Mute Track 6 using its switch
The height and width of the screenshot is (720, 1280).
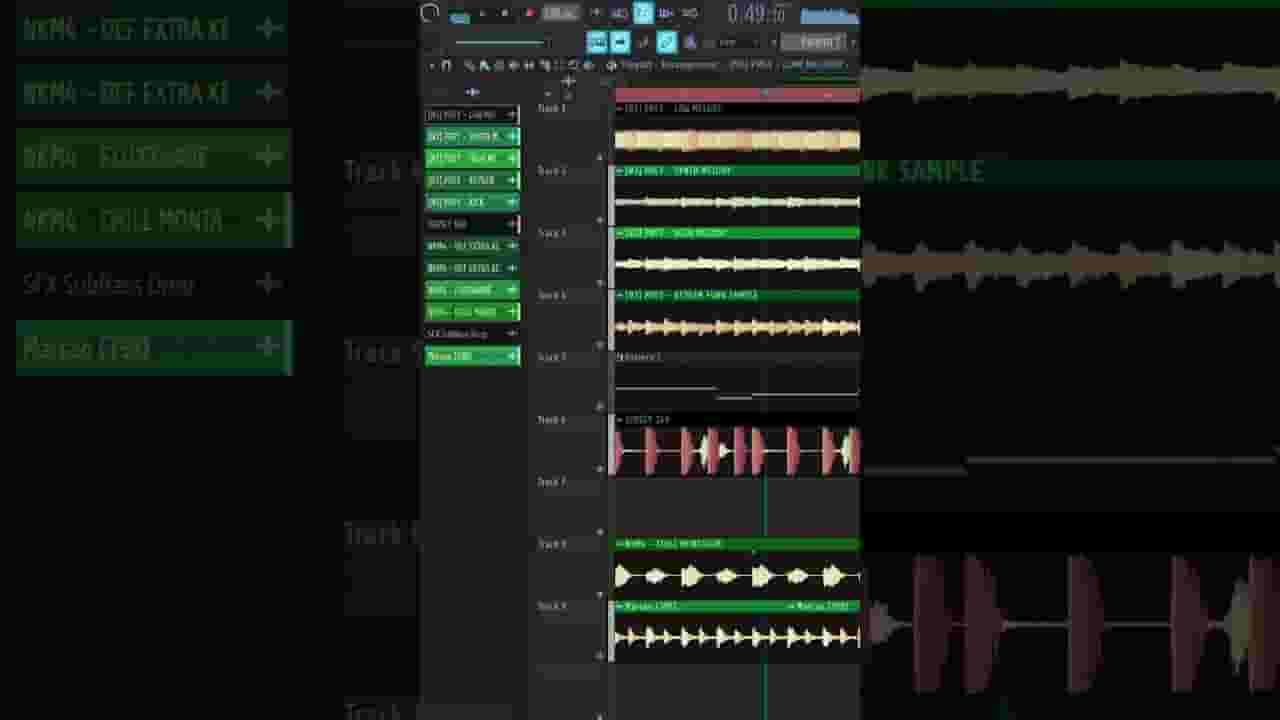[x=600, y=468]
